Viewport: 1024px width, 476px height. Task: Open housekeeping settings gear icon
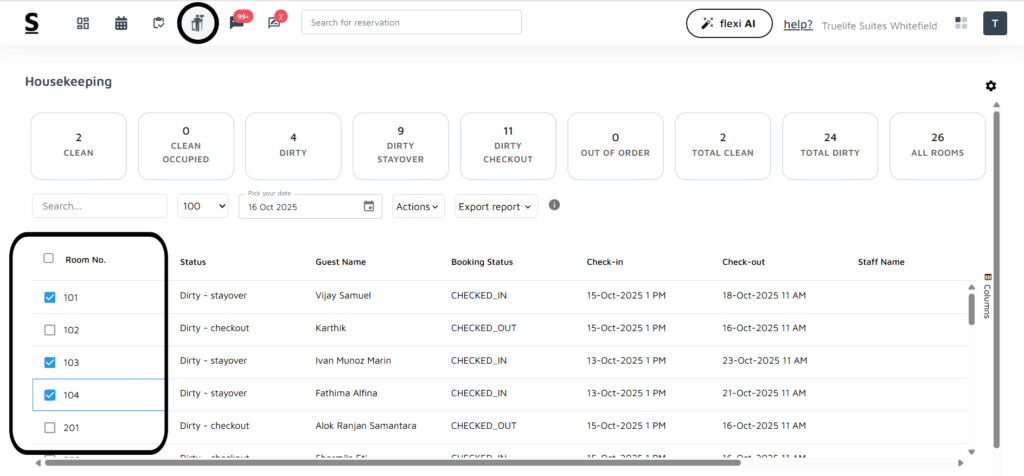tap(991, 86)
